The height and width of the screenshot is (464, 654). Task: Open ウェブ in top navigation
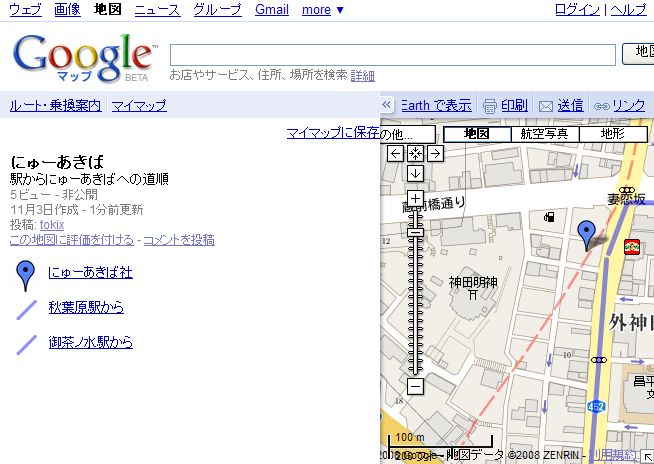coord(25,10)
